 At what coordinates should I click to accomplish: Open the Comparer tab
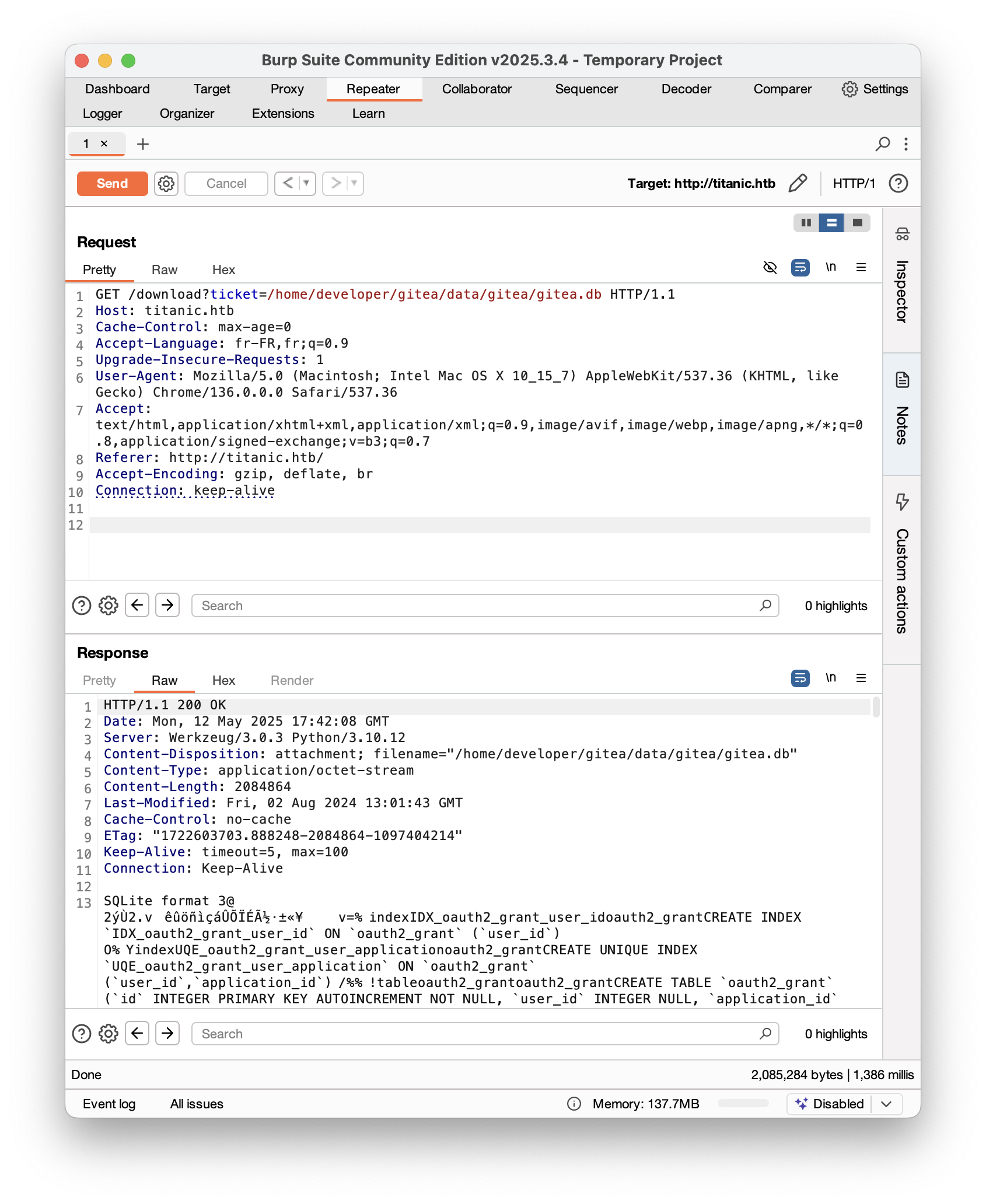[782, 89]
